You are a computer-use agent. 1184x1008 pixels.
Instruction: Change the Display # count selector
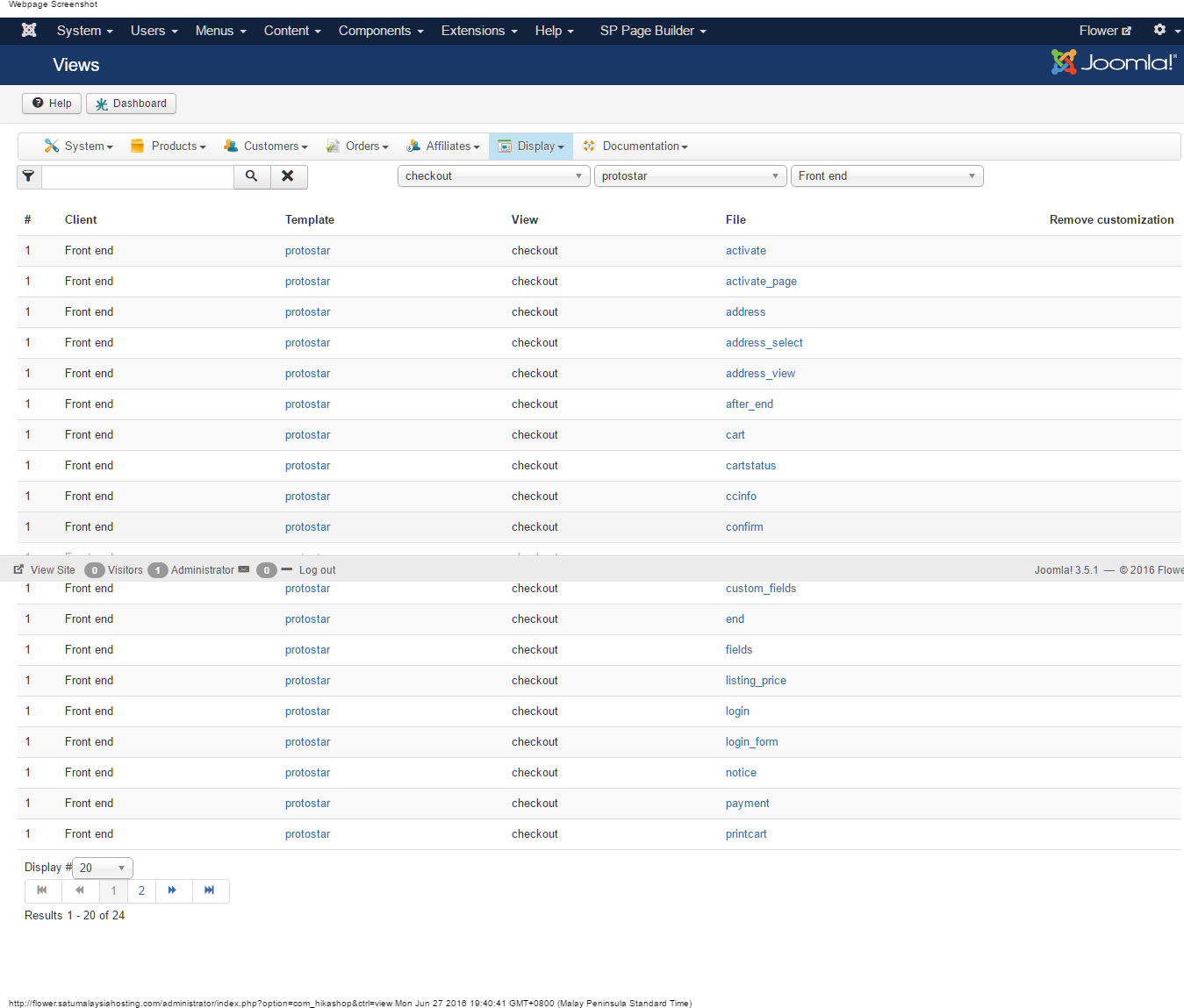(103, 868)
